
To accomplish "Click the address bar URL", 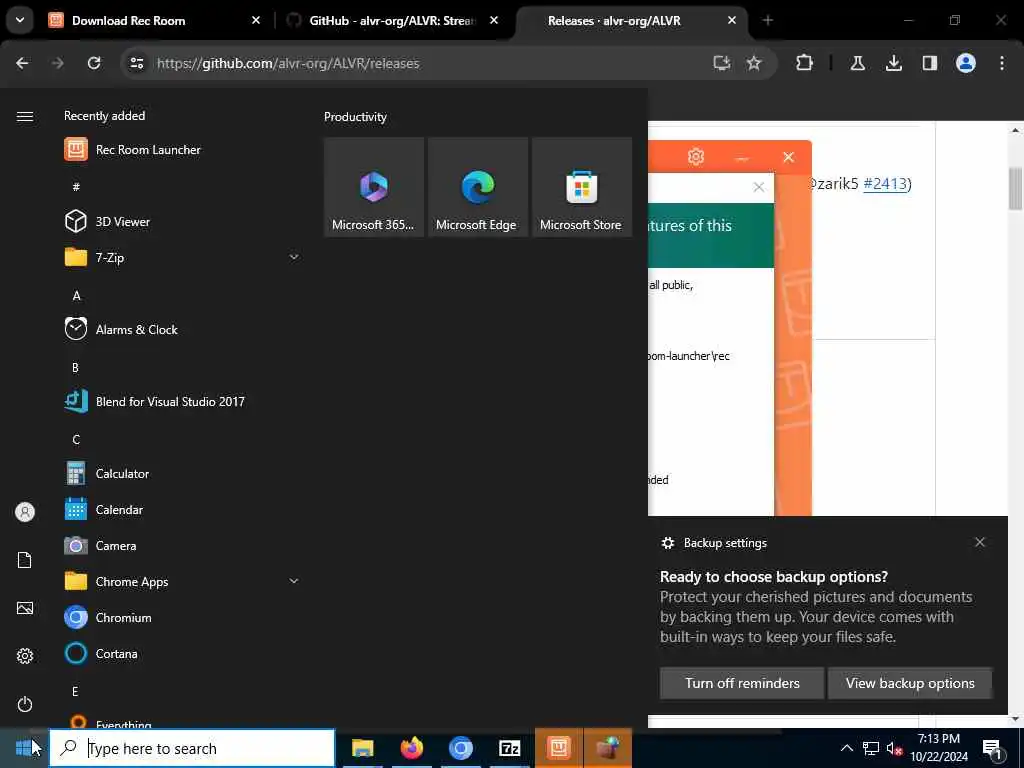I will point(288,63).
